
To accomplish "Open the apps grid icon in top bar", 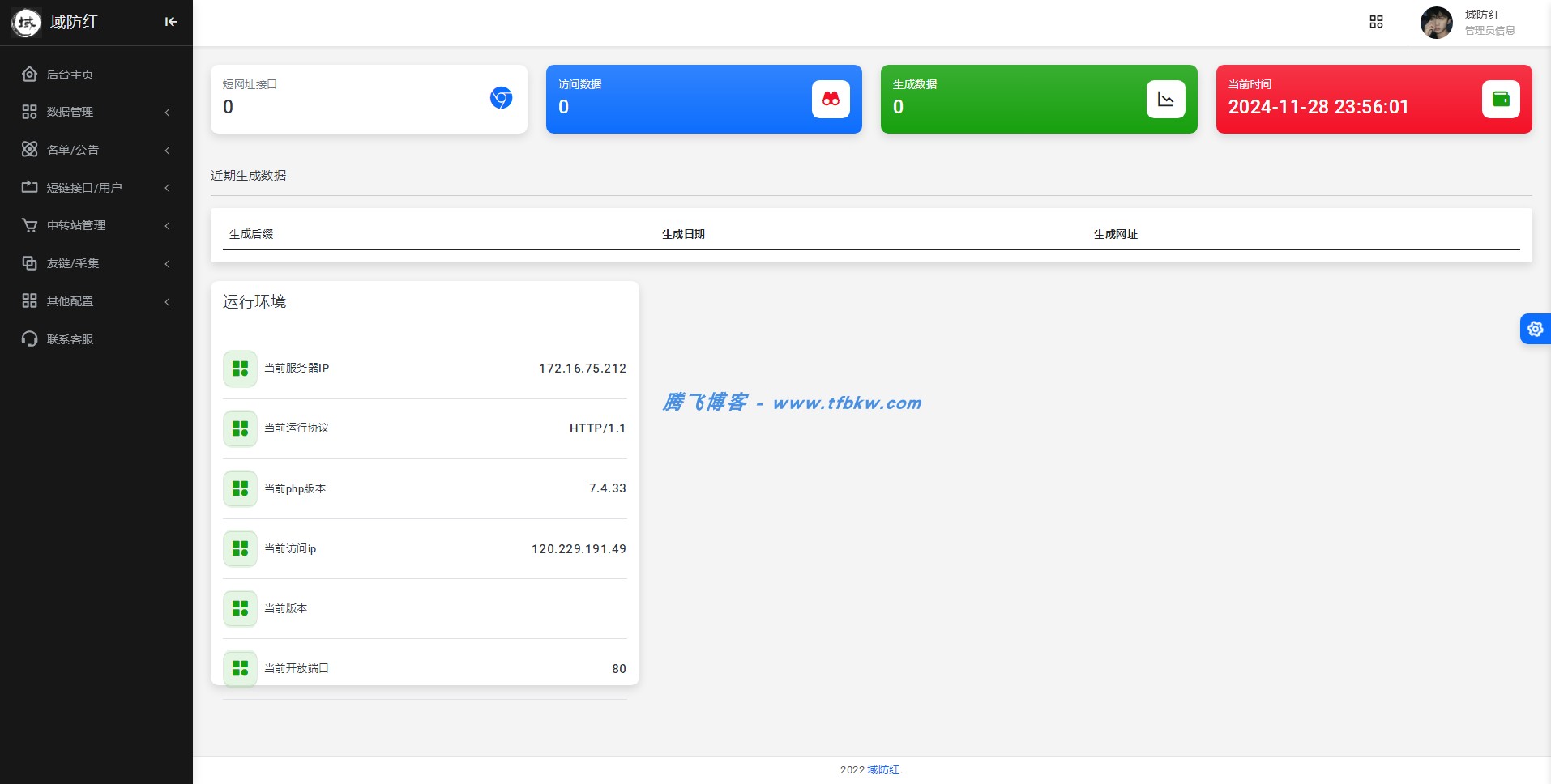I will [1376, 22].
